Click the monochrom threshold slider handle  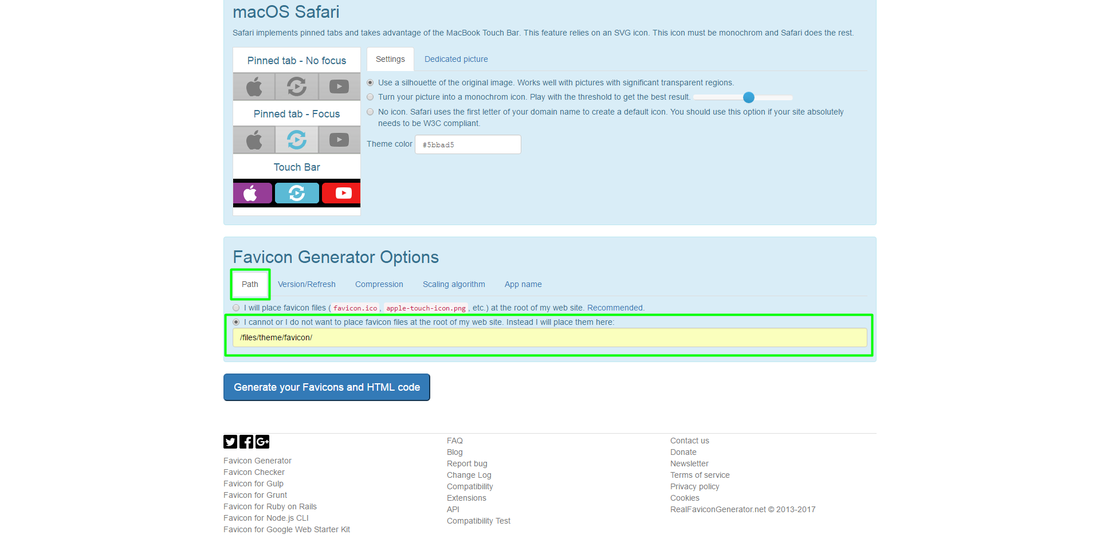(749, 98)
